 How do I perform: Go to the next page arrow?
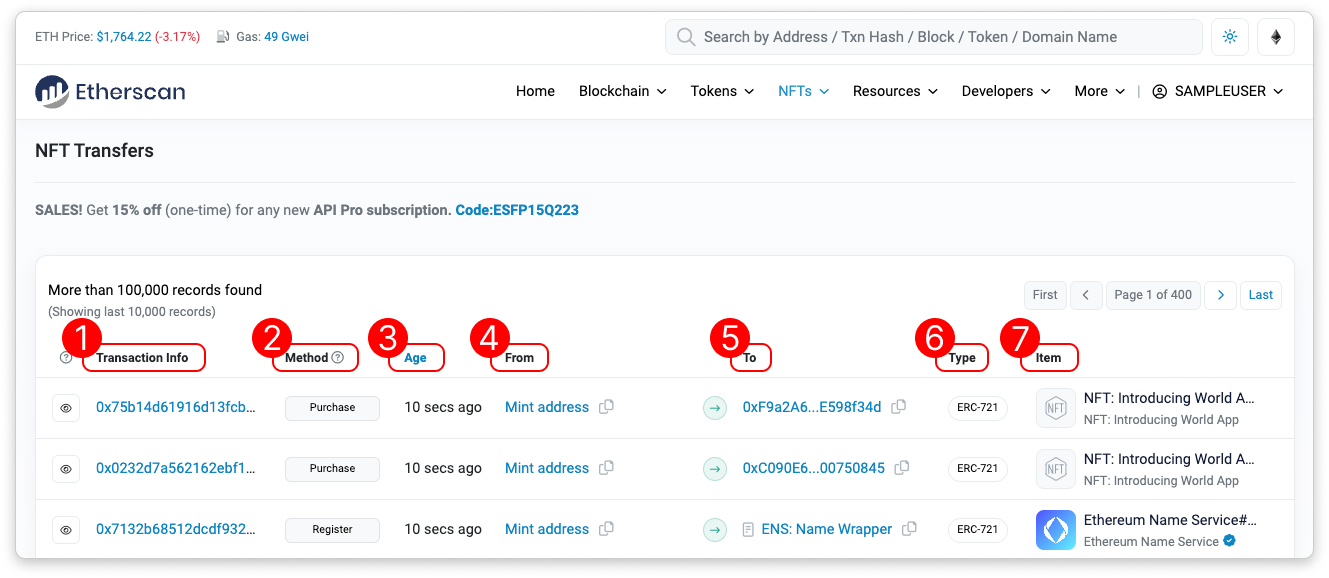point(1220,295)
